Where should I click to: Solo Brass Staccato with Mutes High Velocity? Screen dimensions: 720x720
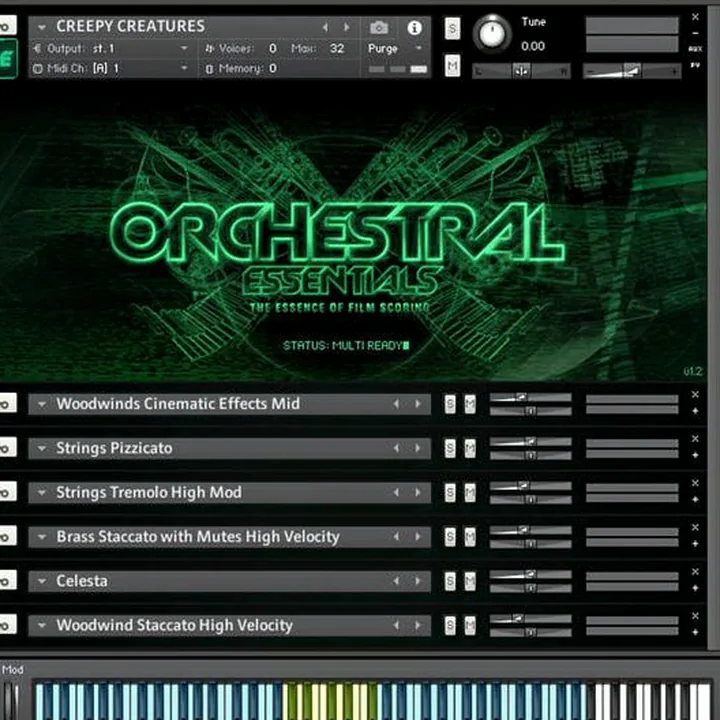[x=450, y=536]
